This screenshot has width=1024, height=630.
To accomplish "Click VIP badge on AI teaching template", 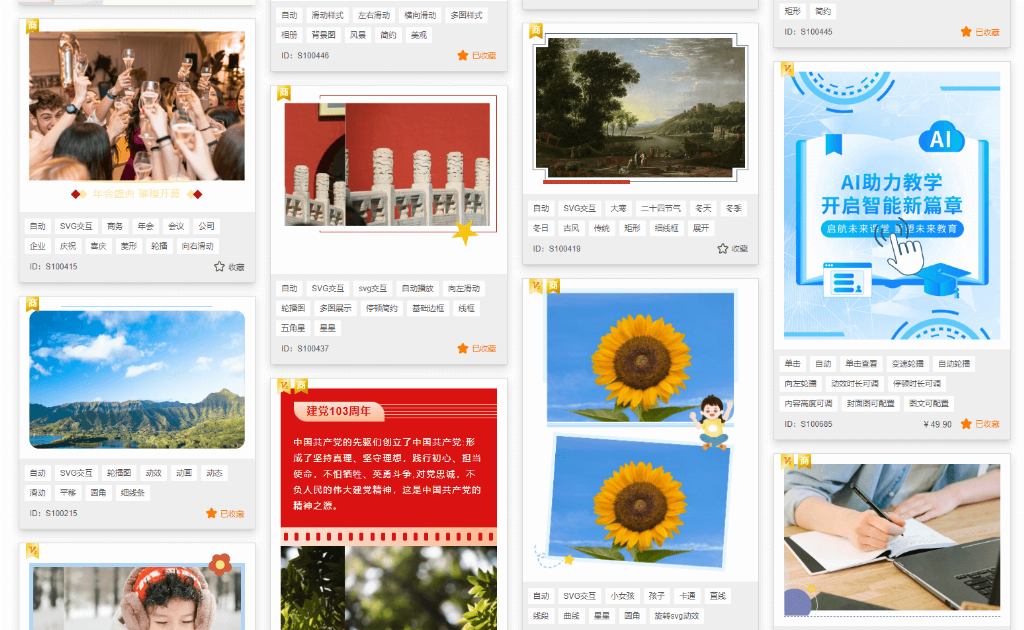I will click(x=787, y=69).
